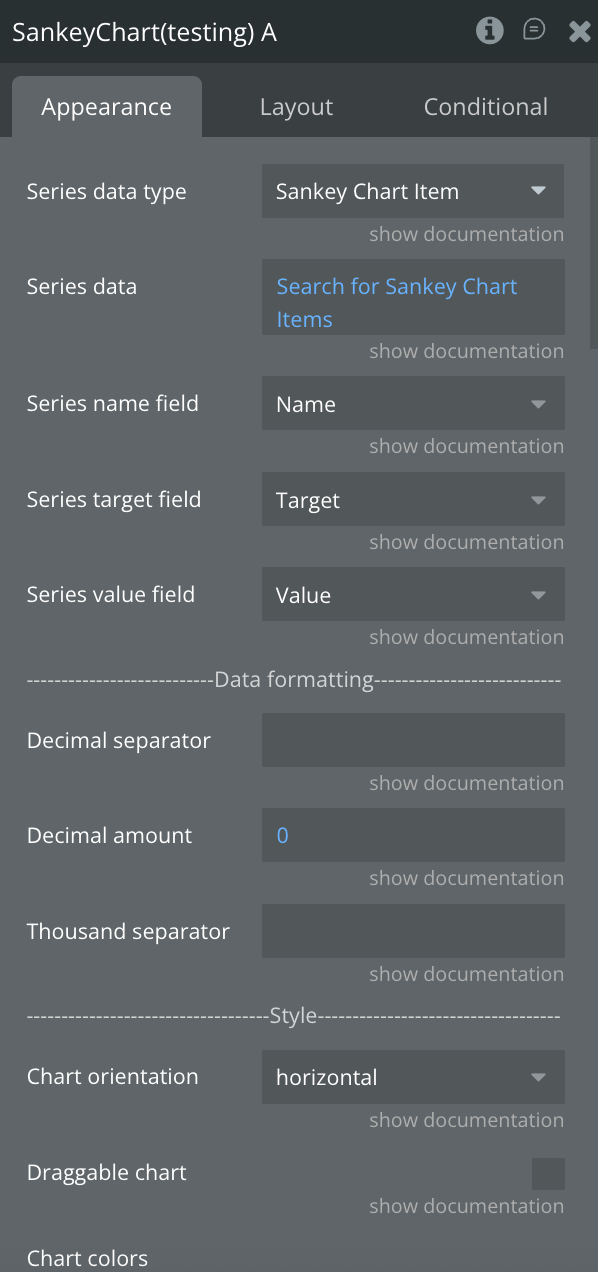The width and height of the screenshot is (598, 1272).
Task: Click the Thousand separator input field
Action: point(413,931)
